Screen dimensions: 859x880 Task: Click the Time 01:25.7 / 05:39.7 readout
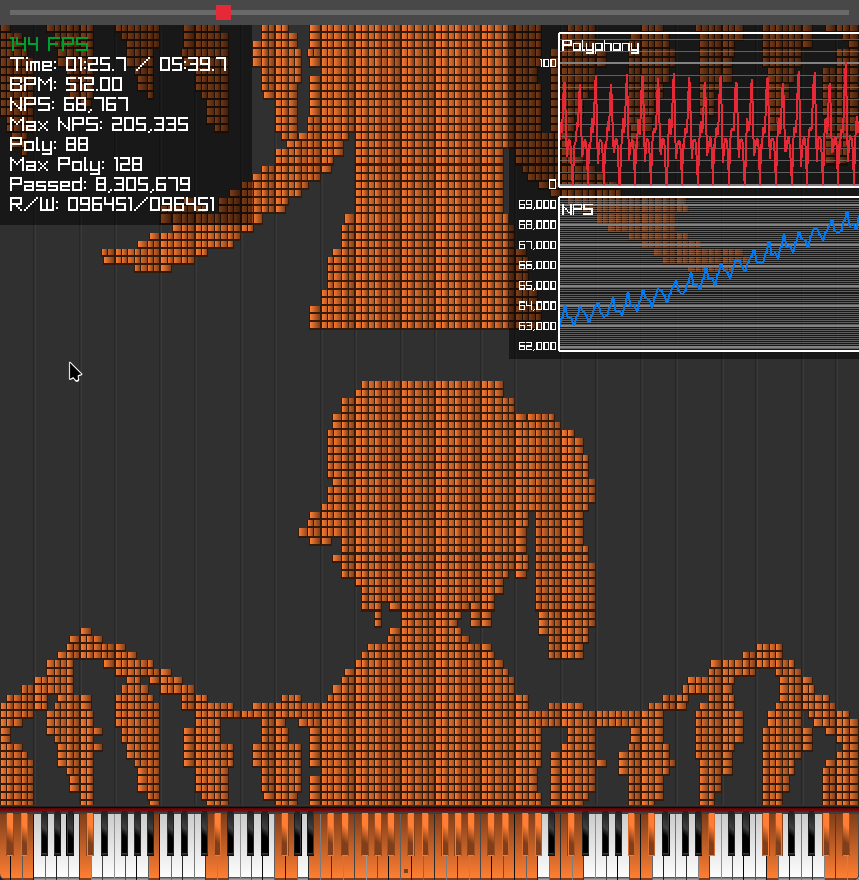(118, 65)
